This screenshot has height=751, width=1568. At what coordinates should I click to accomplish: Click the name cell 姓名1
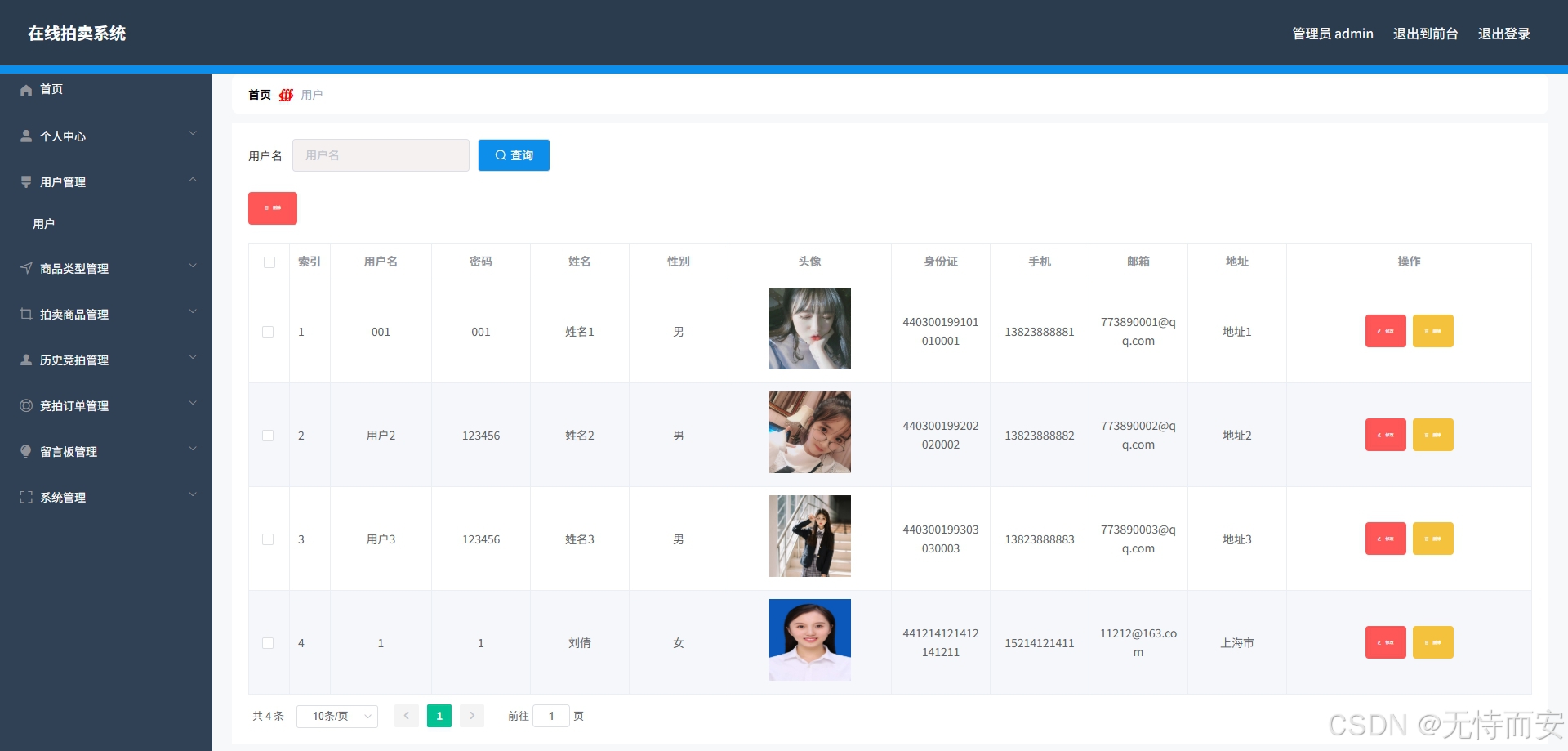580,332
